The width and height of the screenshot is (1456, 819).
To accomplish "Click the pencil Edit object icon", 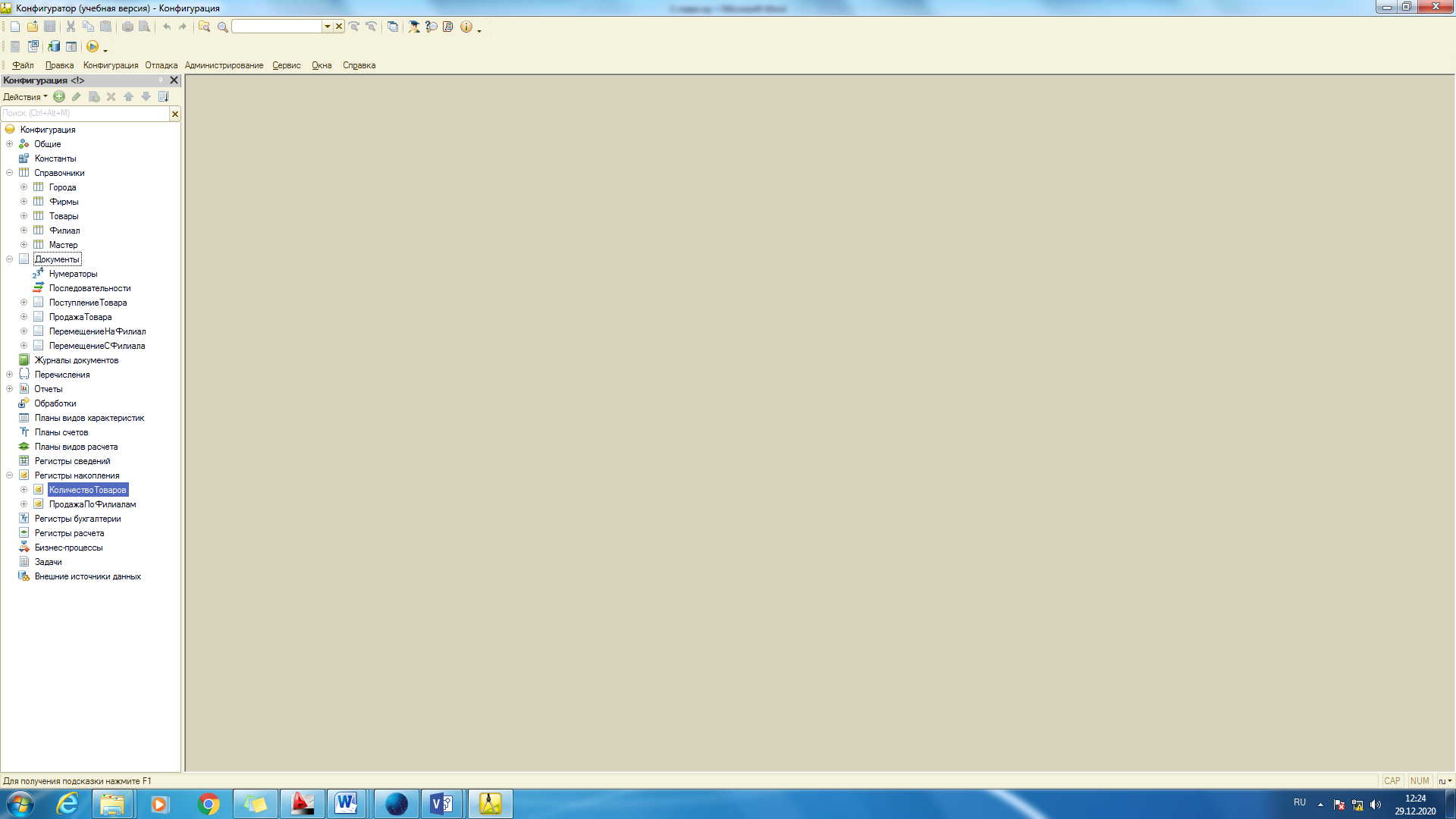I will click(x=77, y=97).
